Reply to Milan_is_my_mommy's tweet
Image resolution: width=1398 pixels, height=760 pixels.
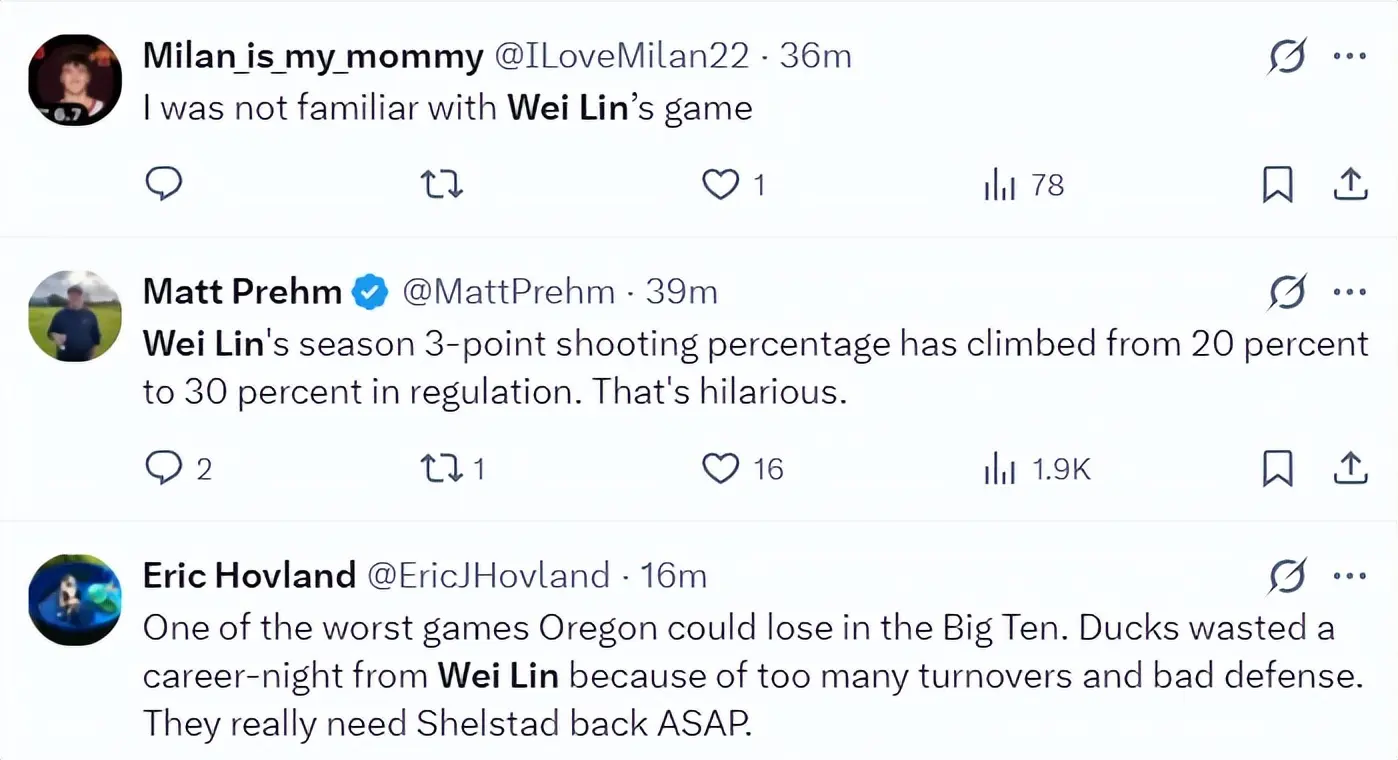pyautogui.click(x=164, y=184)
